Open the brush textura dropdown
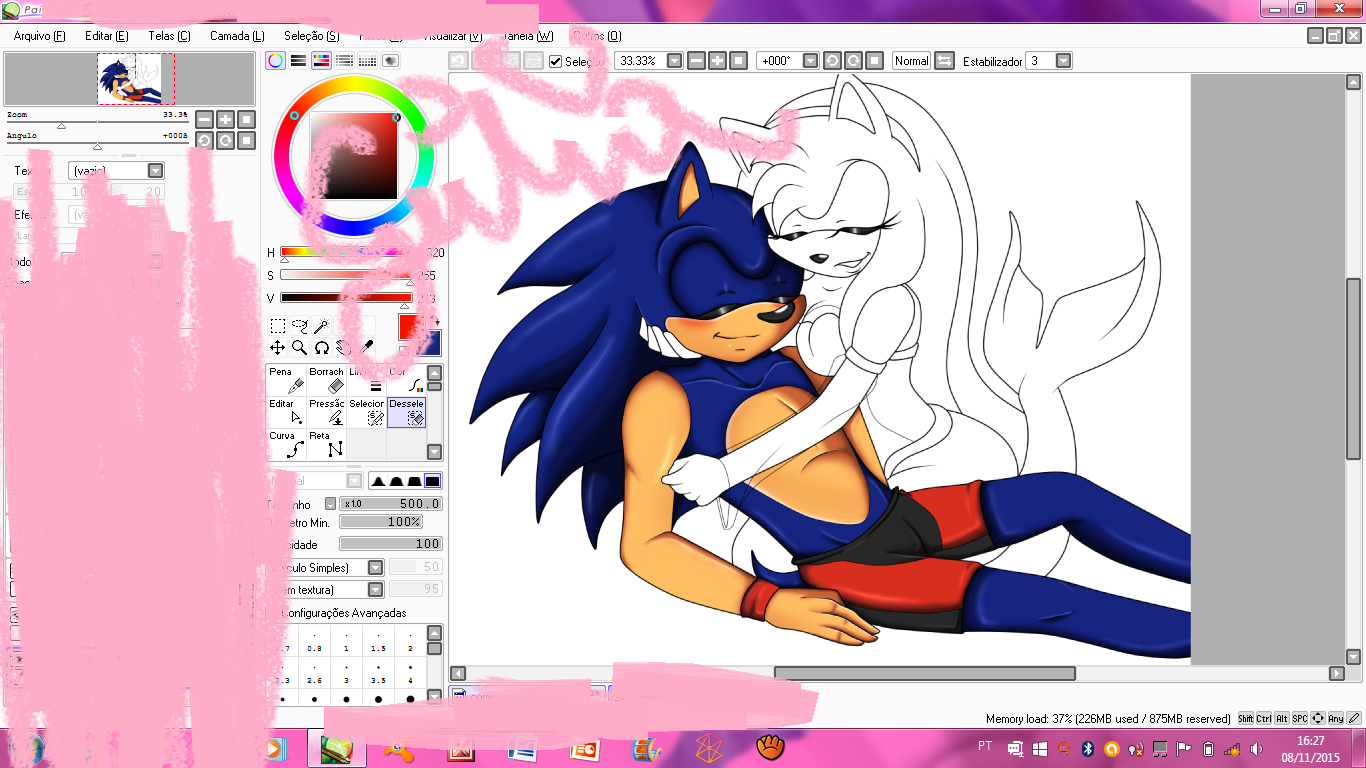The width and height of the screenshot is (1366, 768). click(375, 590)
